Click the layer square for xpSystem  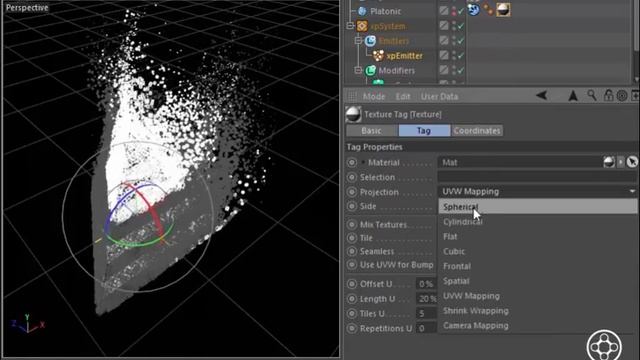click(x=444, y=26)
